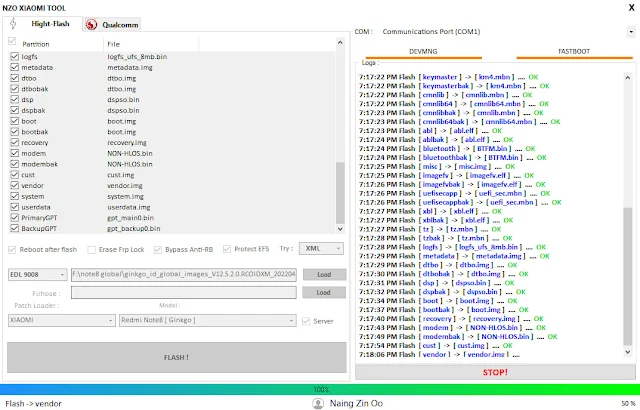Open the Qualcomm tab
Image resolution: width=640 pixels, height=410 pixels.
point(112,24)
